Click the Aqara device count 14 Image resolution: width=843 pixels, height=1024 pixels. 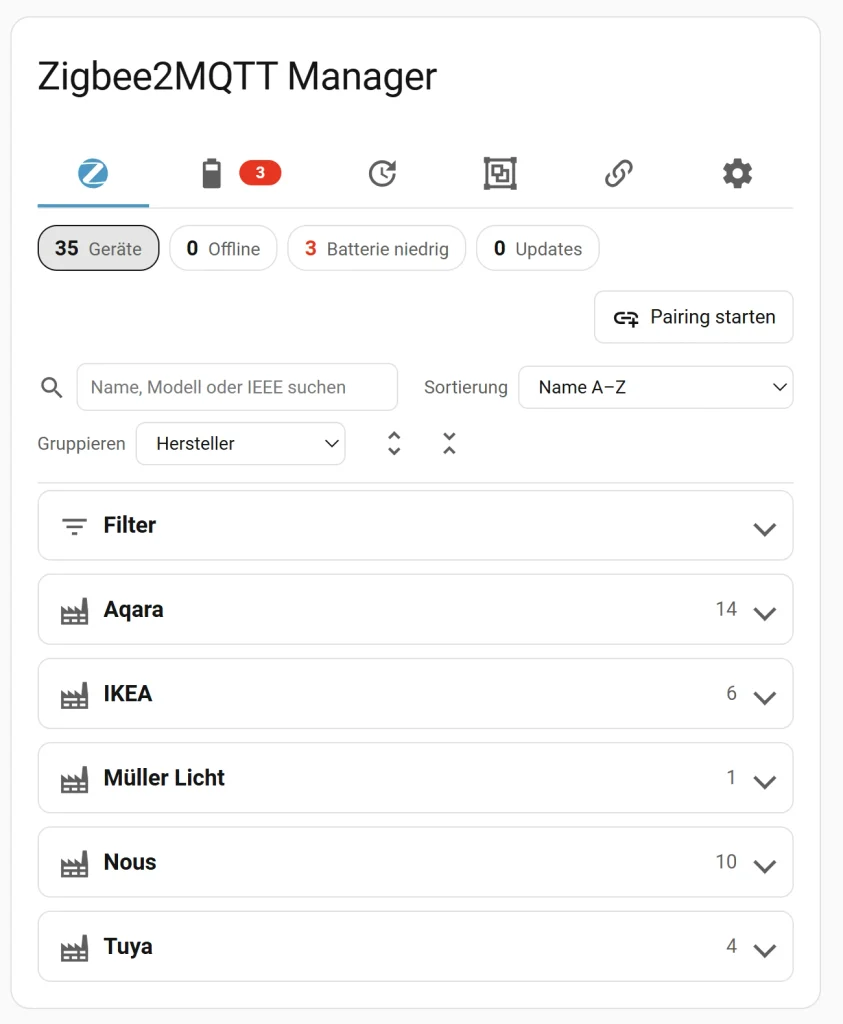pos(726,609)
